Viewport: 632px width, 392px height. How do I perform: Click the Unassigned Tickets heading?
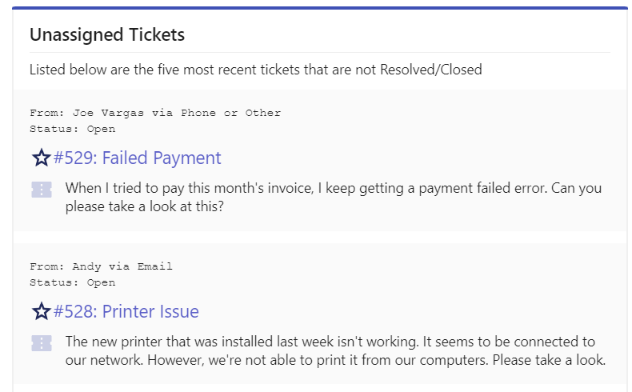[107, 35]
